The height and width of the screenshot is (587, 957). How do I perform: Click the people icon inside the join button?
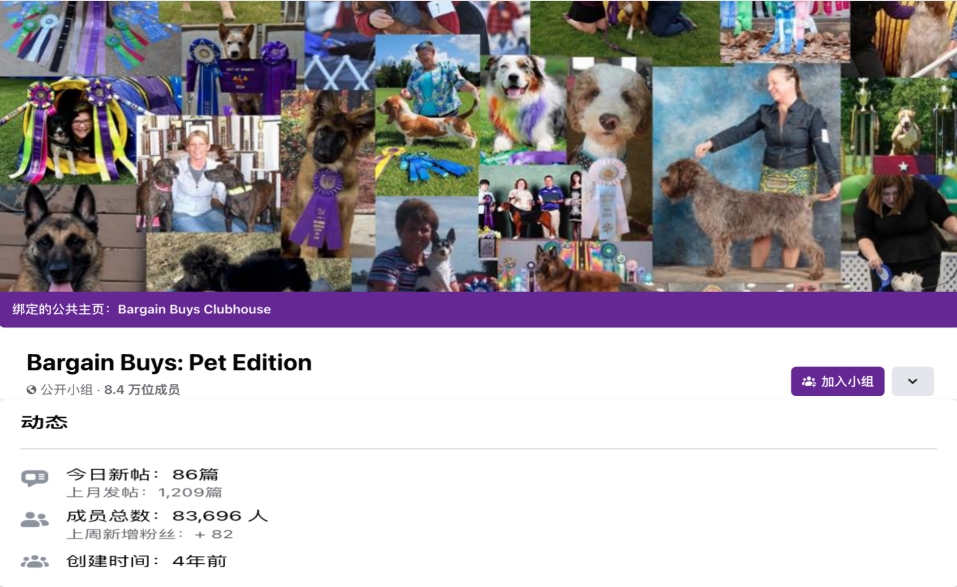point(809,381)
